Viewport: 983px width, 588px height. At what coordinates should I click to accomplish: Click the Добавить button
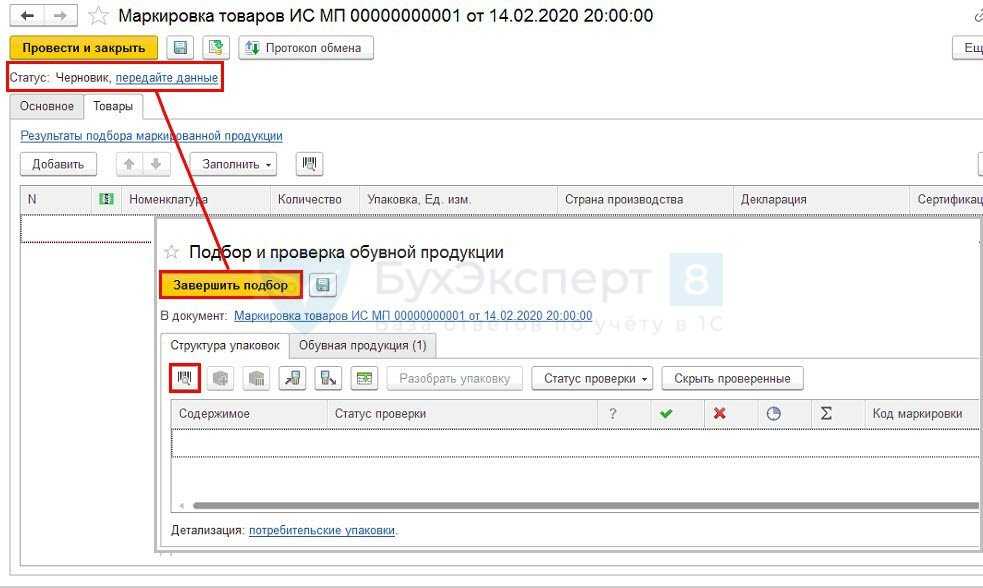point(58,164)
